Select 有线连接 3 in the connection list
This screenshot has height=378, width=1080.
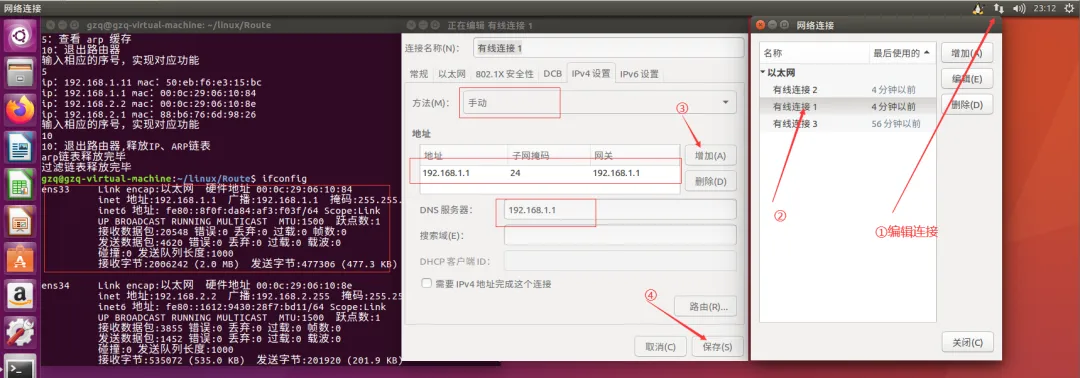[x=848, y=124]
